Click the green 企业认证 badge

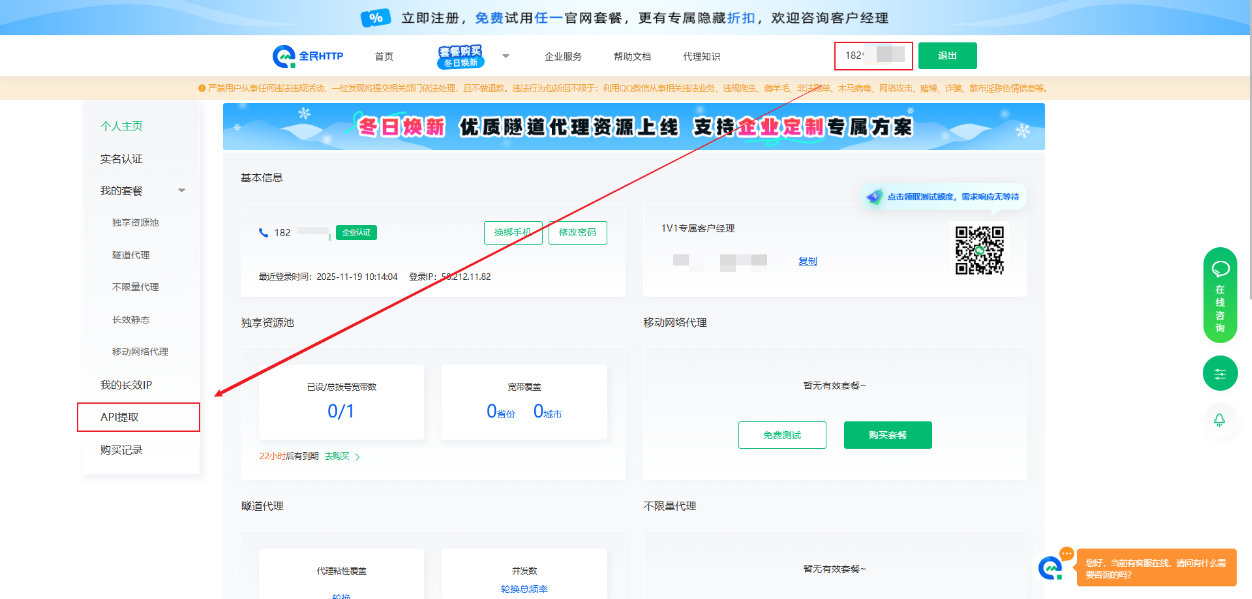point(356,233)
